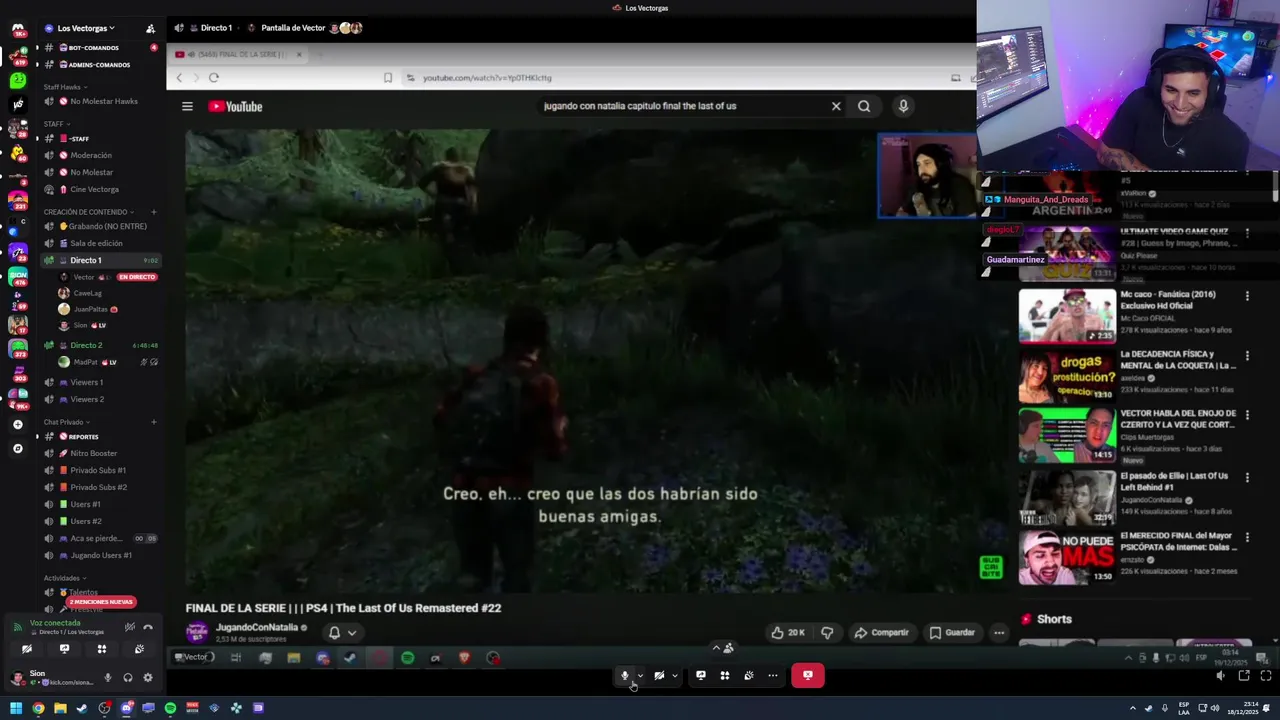This screenshot has height=720, width=1280.
Task: Add channel to Chat Privado category
Action: 153,422
